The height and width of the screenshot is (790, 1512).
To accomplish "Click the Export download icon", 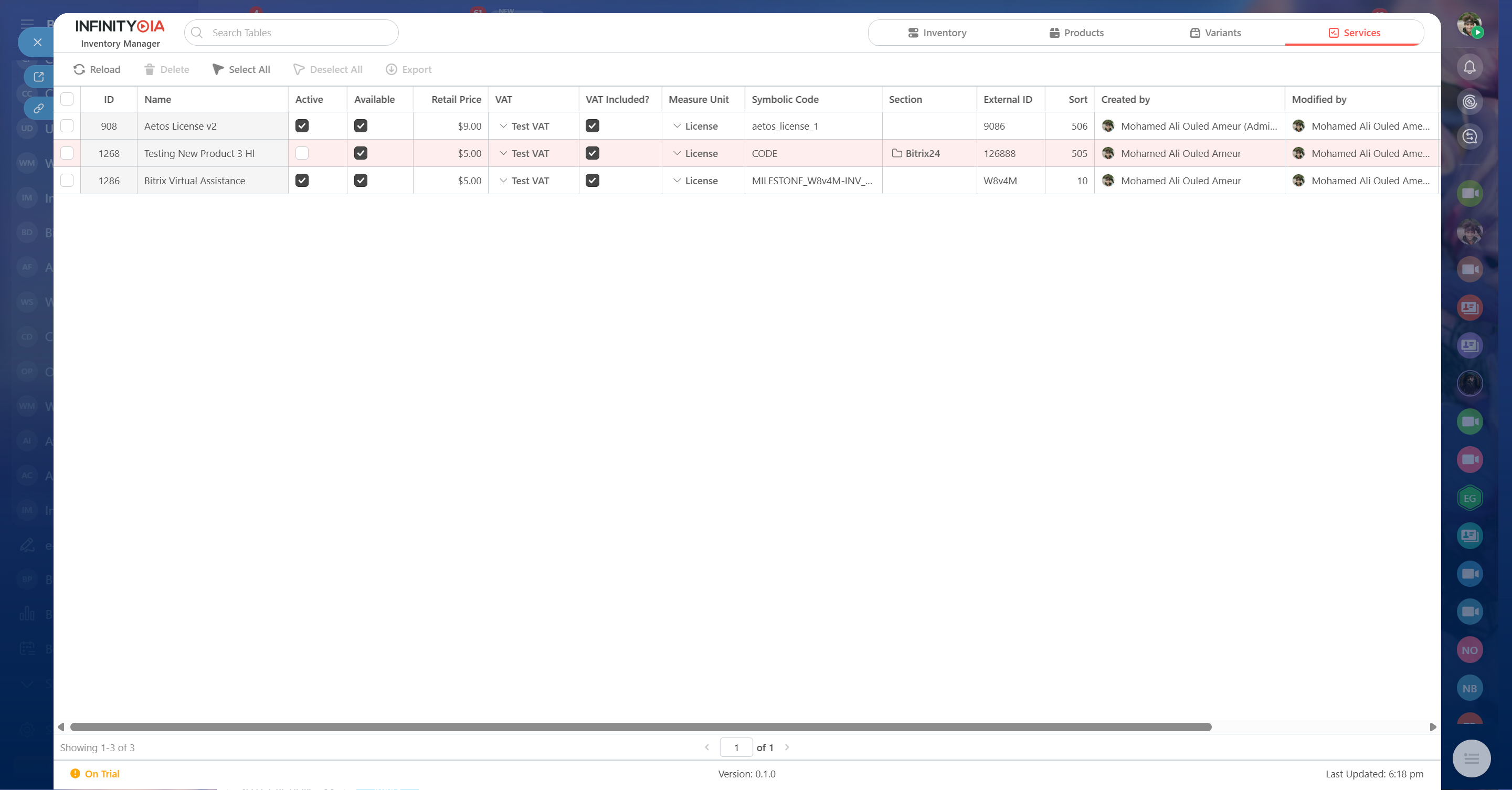I will (391, 69).
